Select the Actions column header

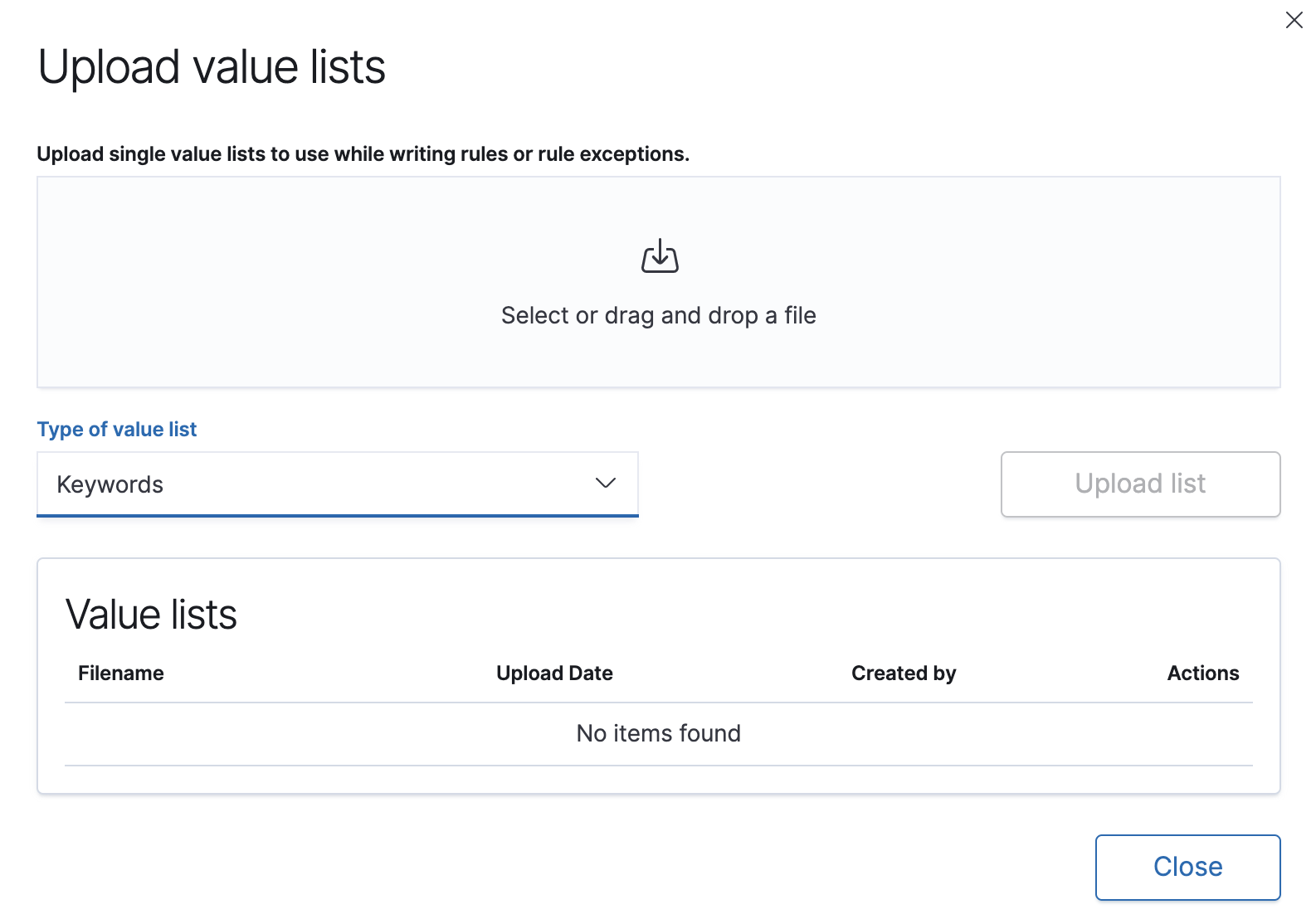(1202, 673)
